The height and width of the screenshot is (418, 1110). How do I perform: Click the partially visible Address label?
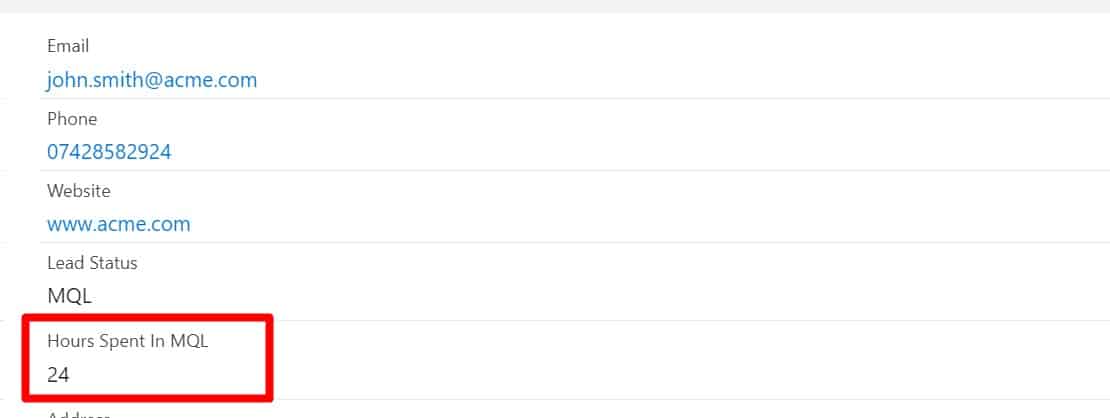(x=78, y=413)
